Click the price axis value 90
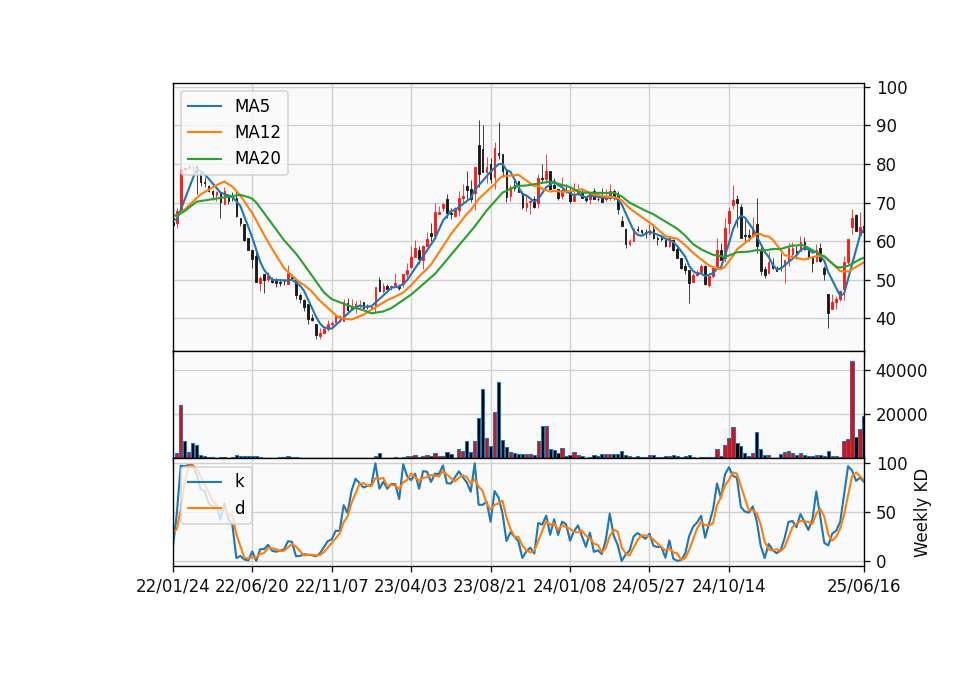960x690 pixels. [887, 126]
